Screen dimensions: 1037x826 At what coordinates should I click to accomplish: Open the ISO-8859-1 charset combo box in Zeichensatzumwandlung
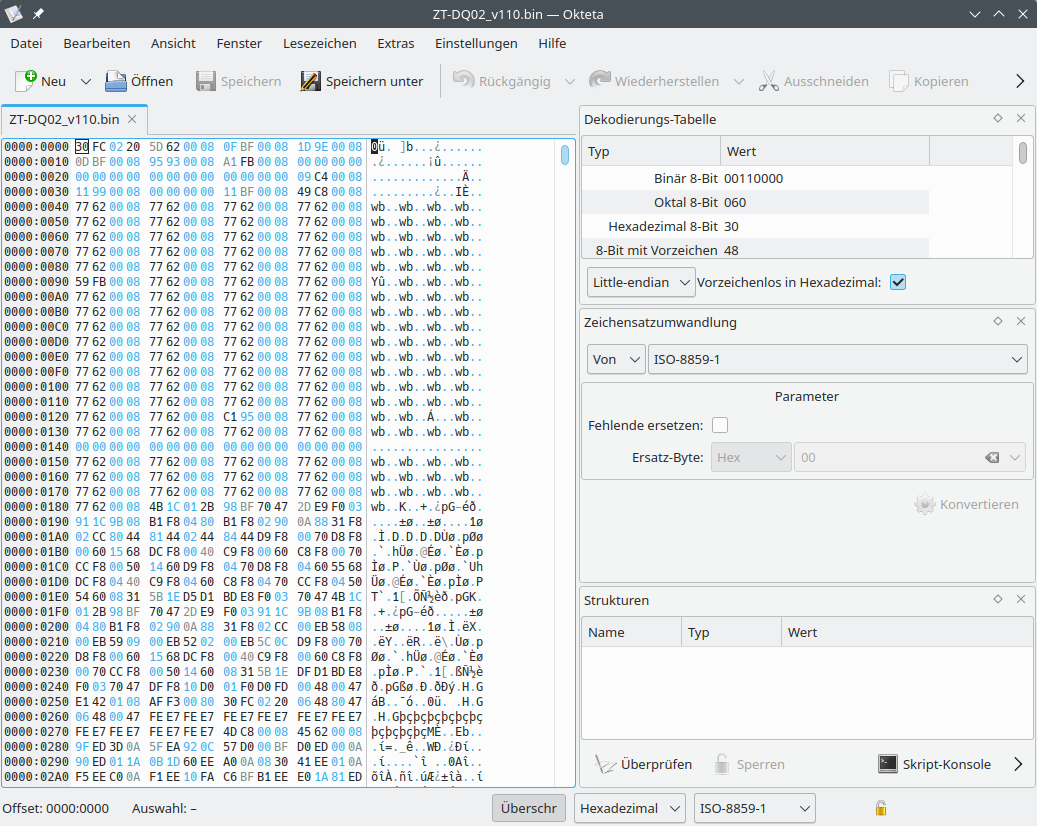(837, 359)
